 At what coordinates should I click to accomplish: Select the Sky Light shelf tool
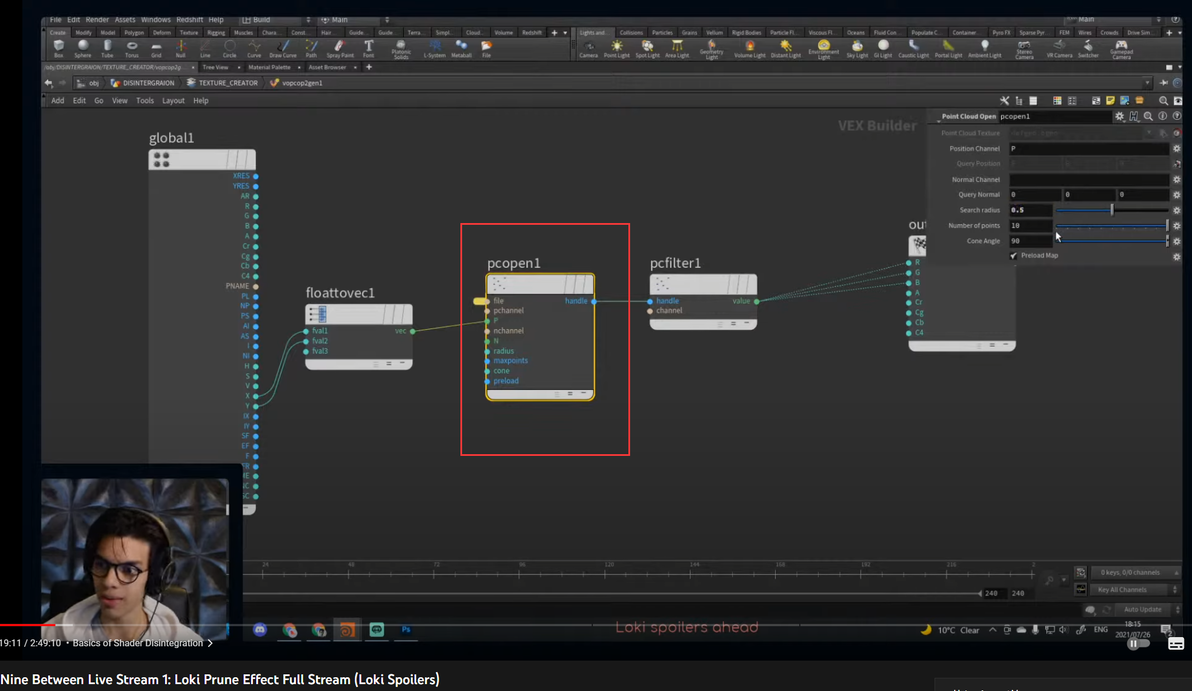click(857, 48)
